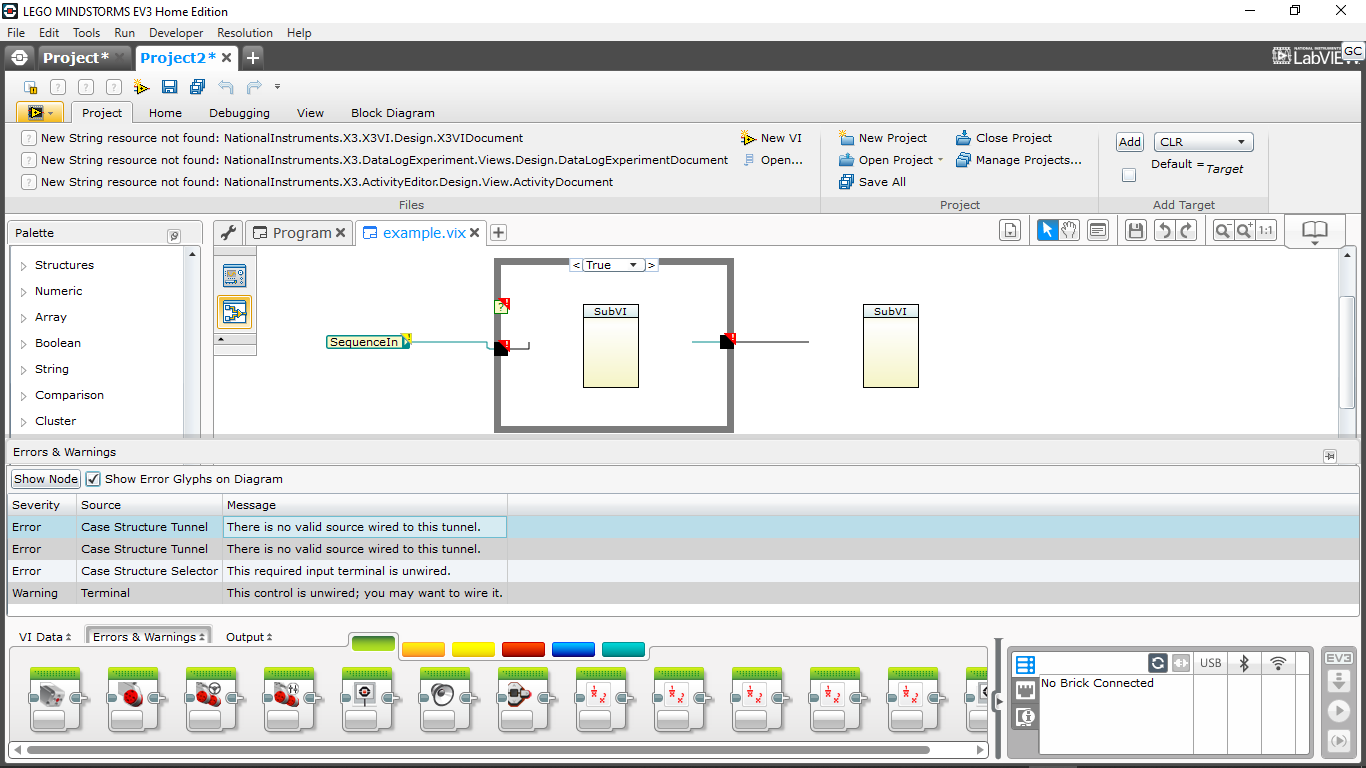Open the project properties wrench tab
Viewport: 1366px width, 768px height.
coord(229,233)
